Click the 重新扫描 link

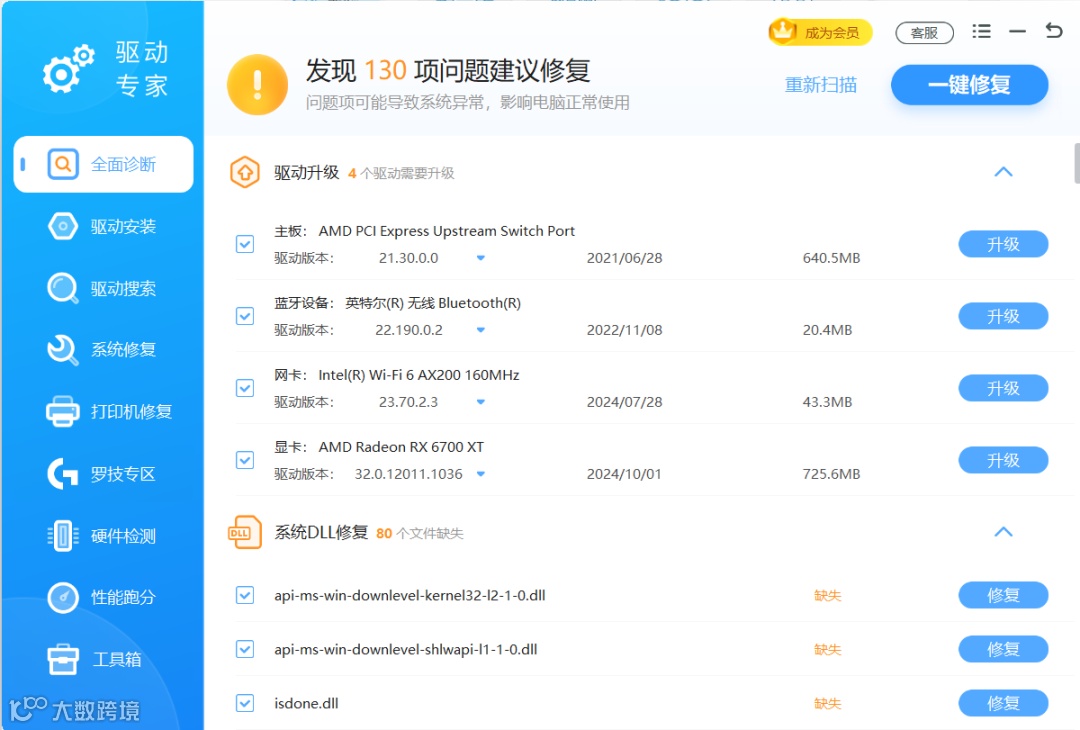pos(821,85)
